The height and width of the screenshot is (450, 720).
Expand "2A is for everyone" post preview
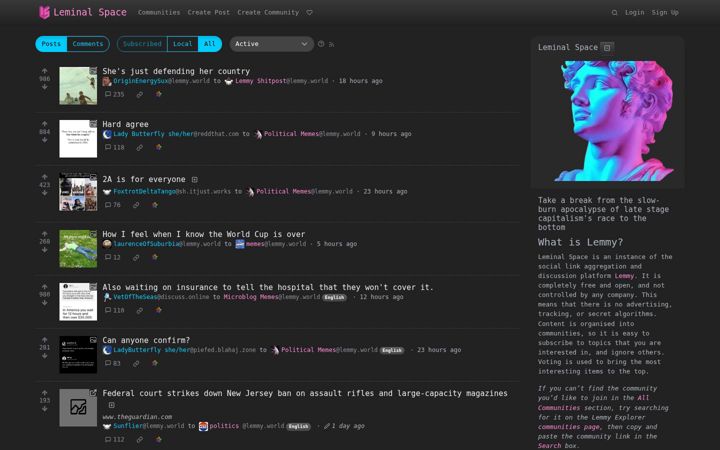(195, 180)
